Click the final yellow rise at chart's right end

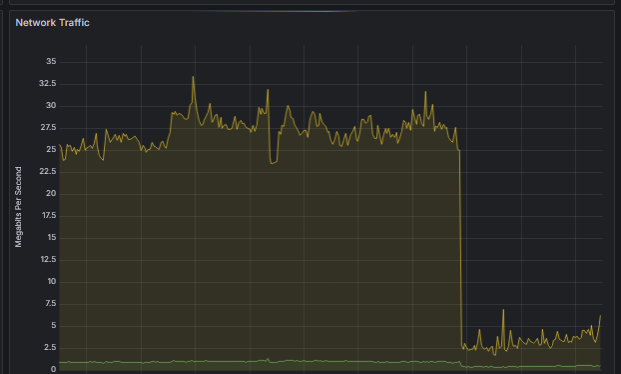coord(599,325)
